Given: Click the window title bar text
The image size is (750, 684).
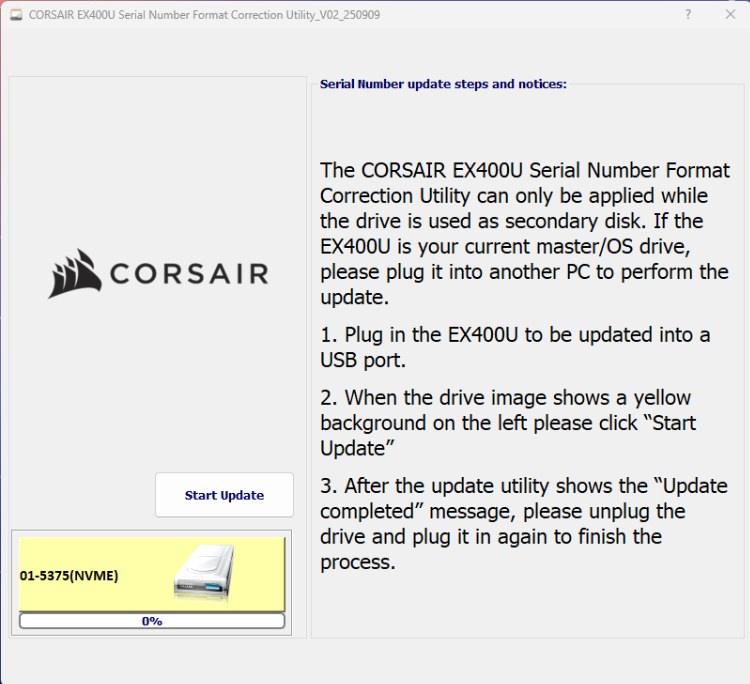Looking at the screenshot, I should (204, 15).
